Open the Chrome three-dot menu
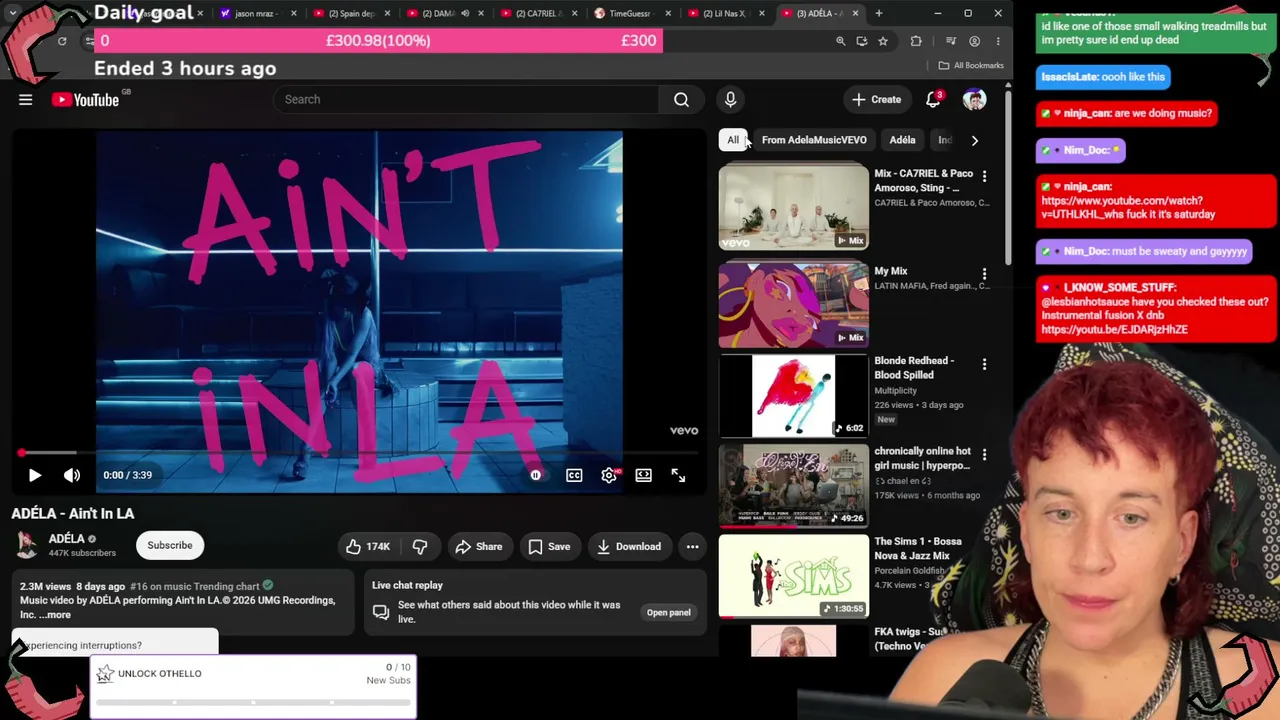This screenshot has height=720, width=1280. point(998,41)
